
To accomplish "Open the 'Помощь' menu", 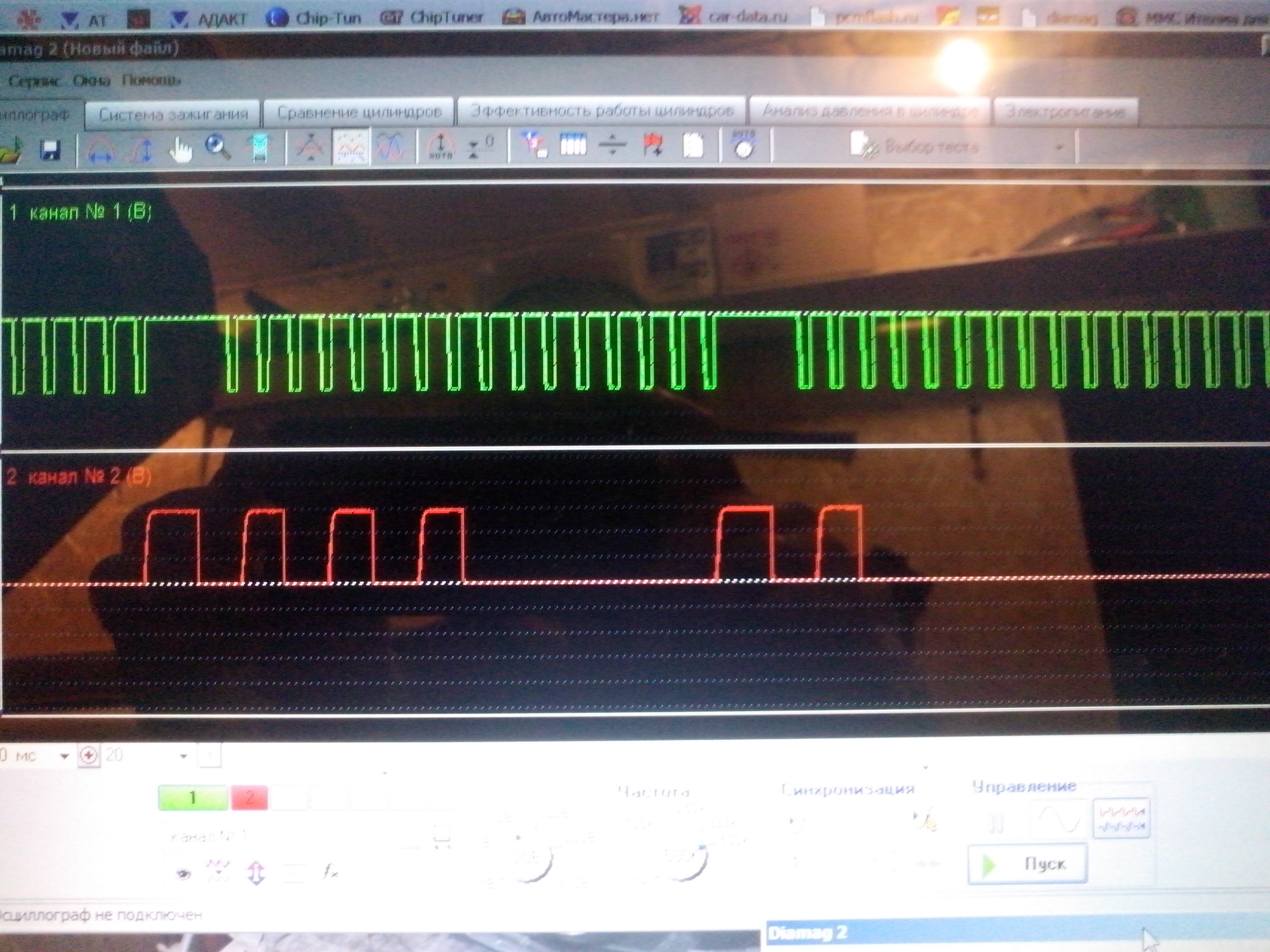I will (x=151, y=80).
